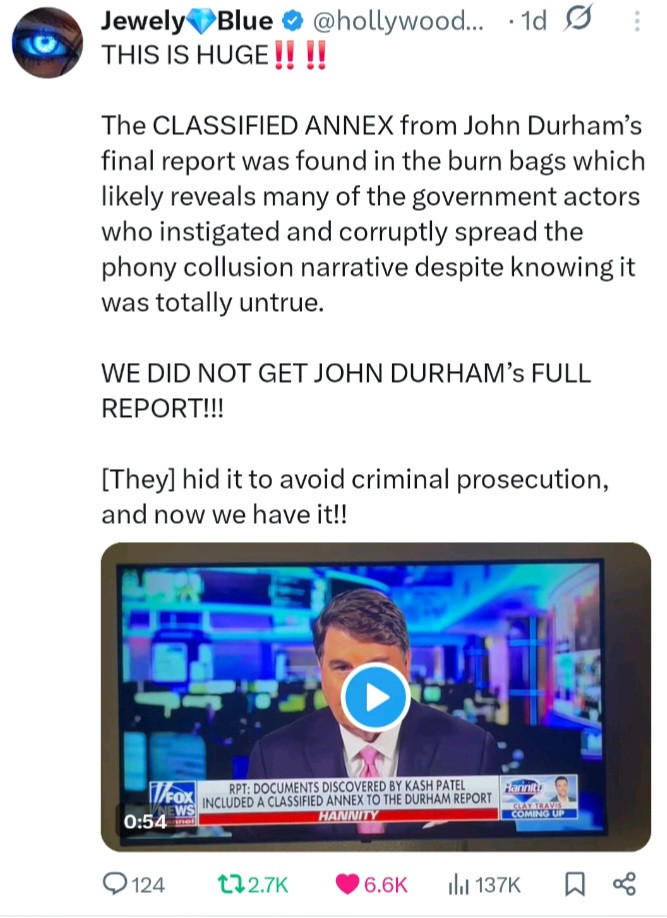Toggle the pink heart like icon

pos(347,884)
